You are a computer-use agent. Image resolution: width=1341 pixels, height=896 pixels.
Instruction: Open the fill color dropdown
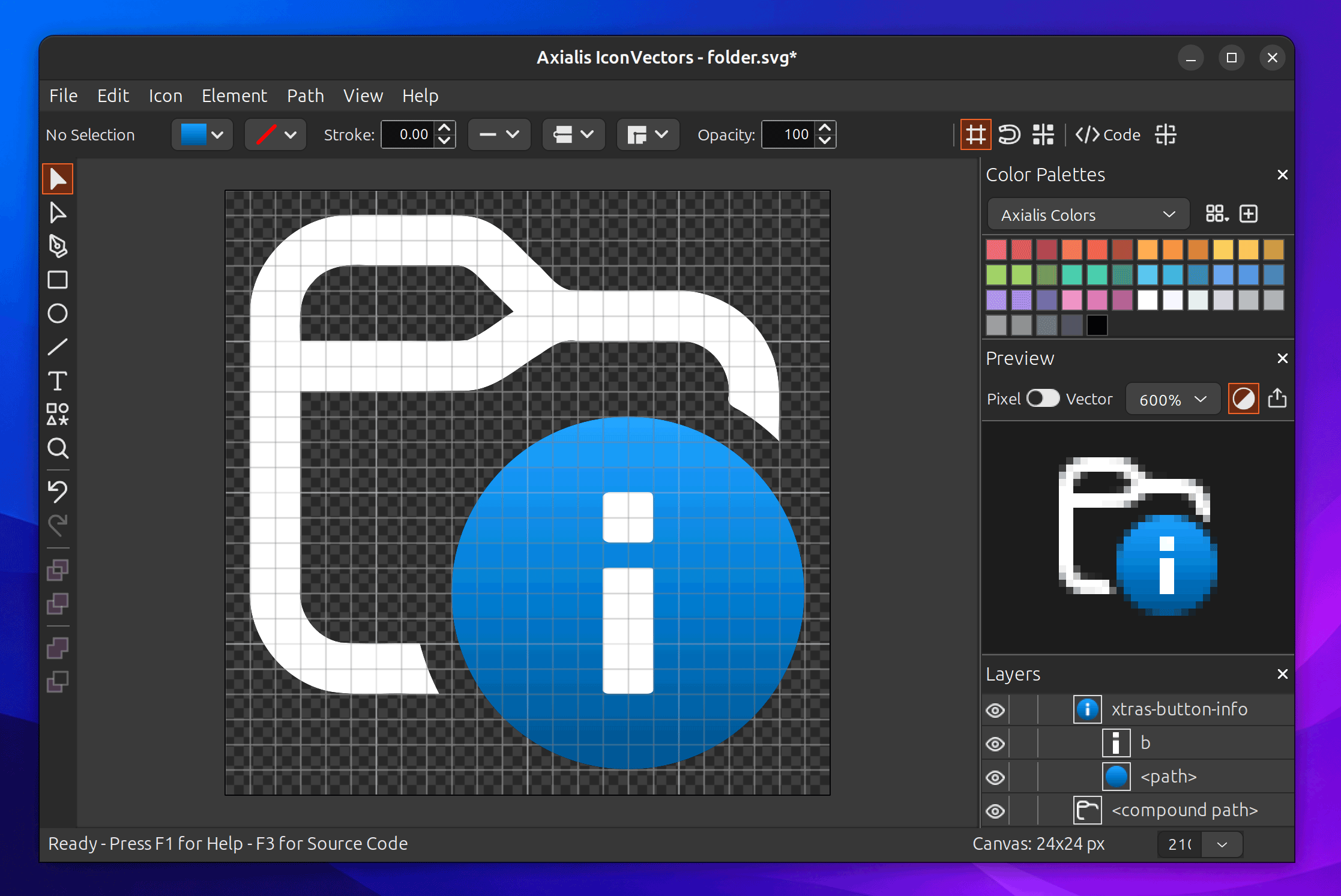pyautogui.click(x=202, y=134)
